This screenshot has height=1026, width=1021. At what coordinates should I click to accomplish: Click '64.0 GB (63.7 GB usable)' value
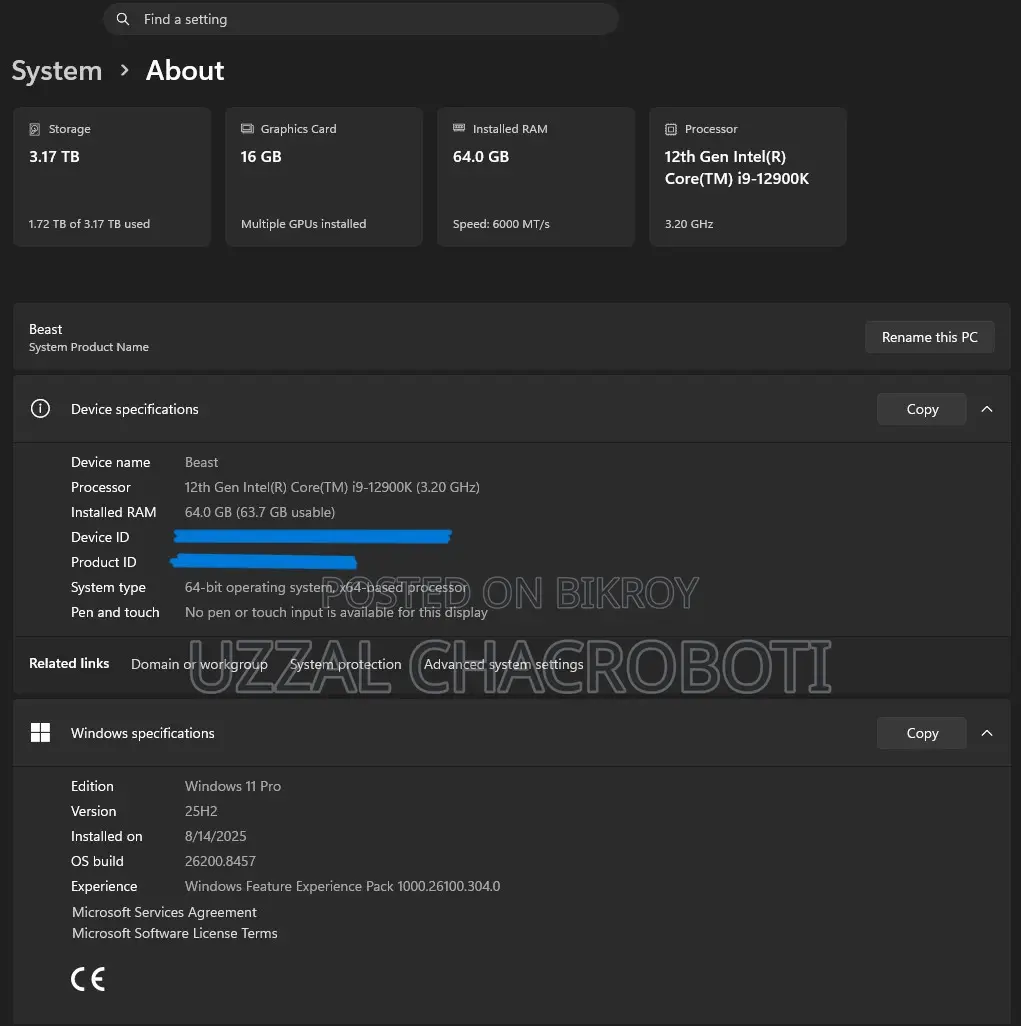(260, 512)
